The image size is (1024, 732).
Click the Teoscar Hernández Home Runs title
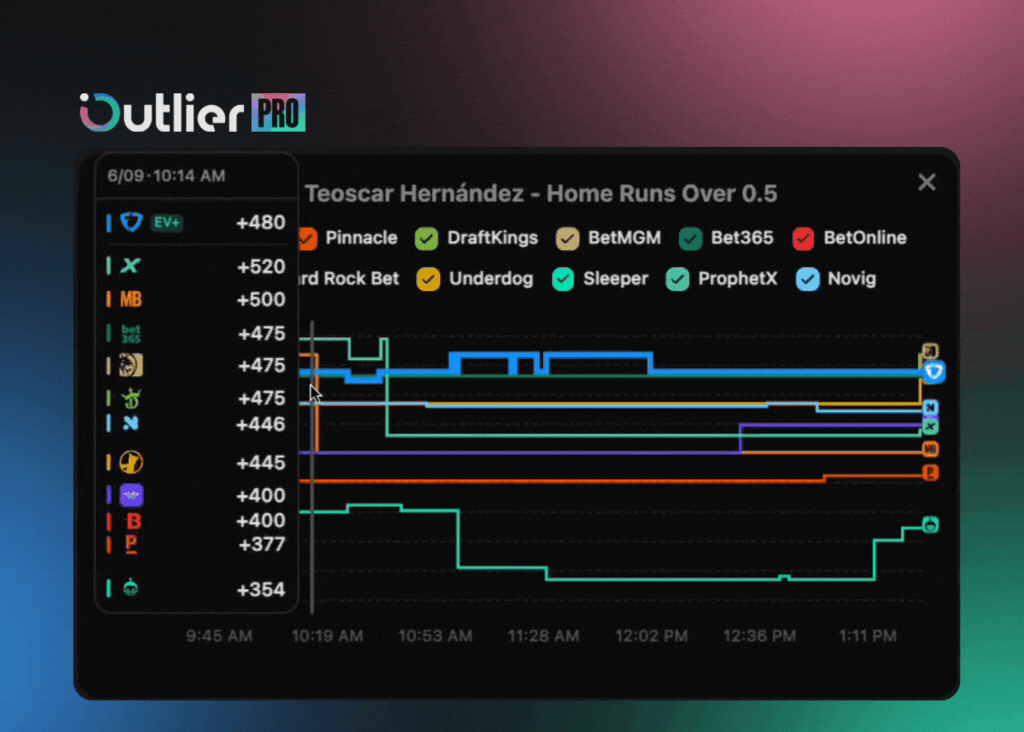(541, 193)
